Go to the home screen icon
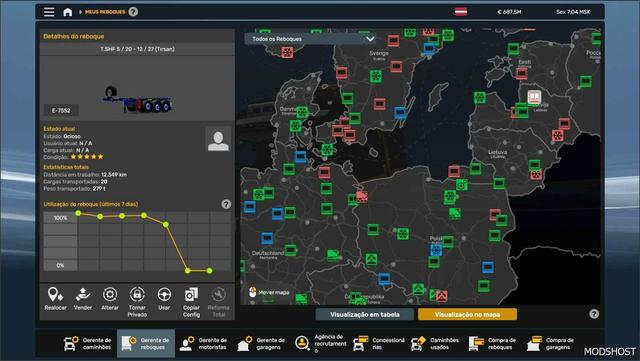640x361 pixels. pos(68,12)
